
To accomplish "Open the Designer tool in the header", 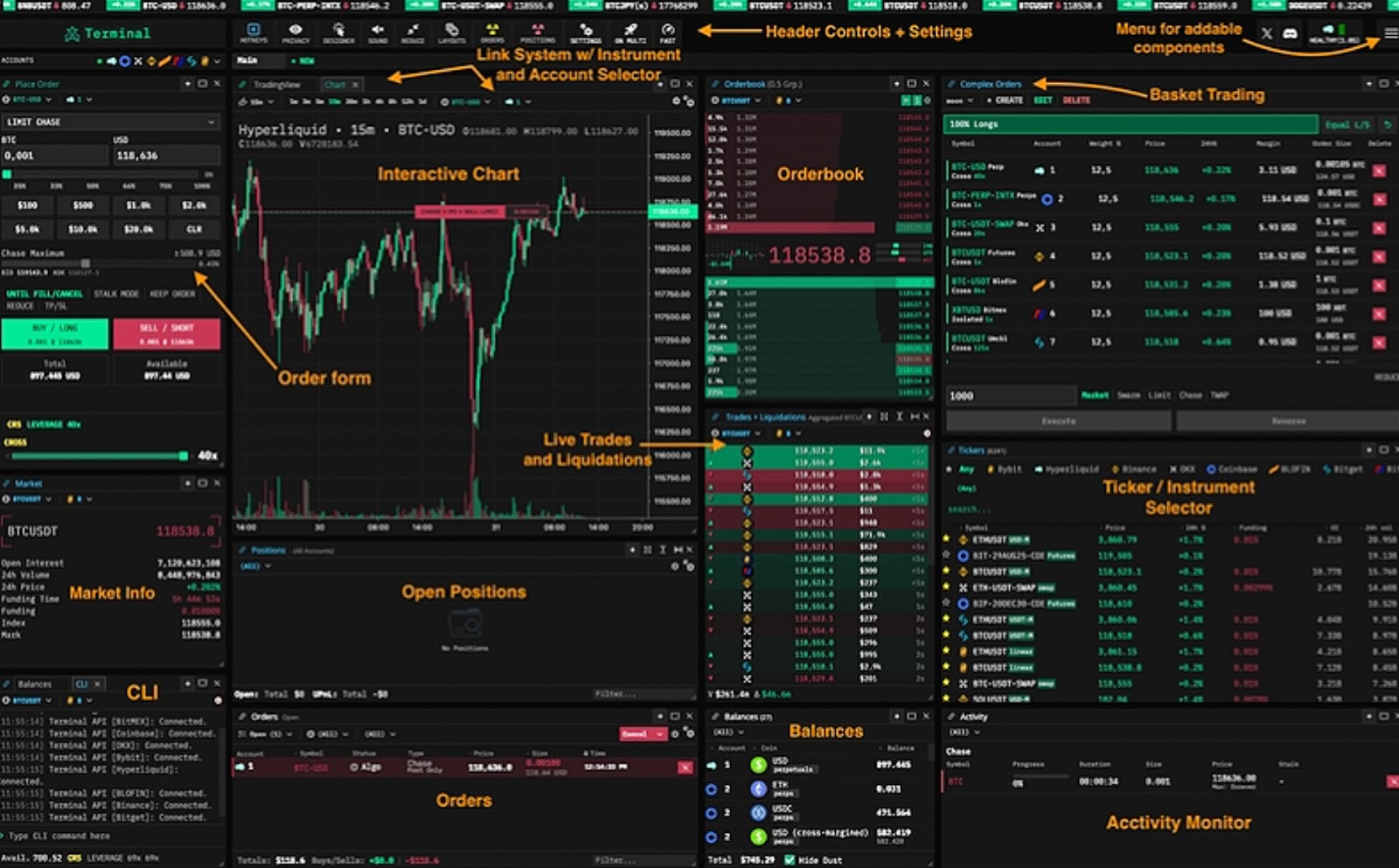I will (x=338, y=33).
